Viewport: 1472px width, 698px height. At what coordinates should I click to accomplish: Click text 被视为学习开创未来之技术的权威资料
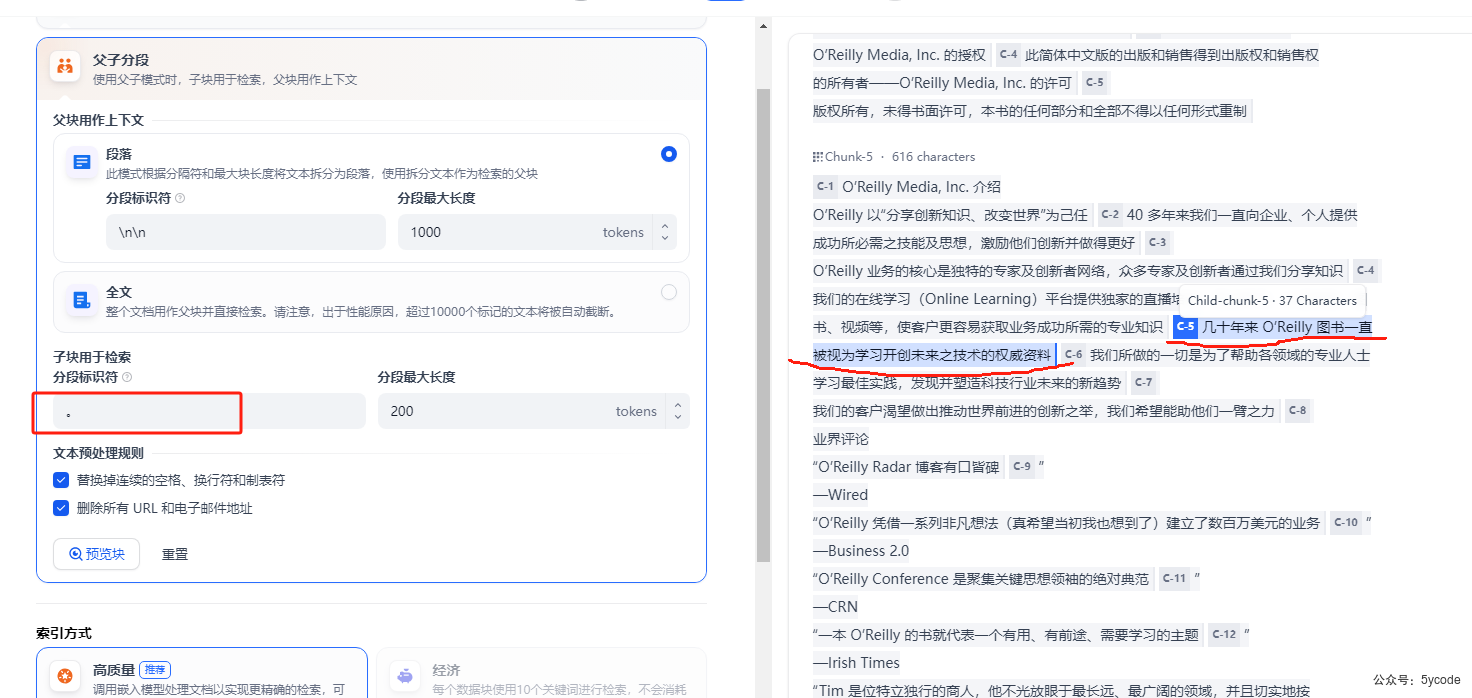click(932, 355)
